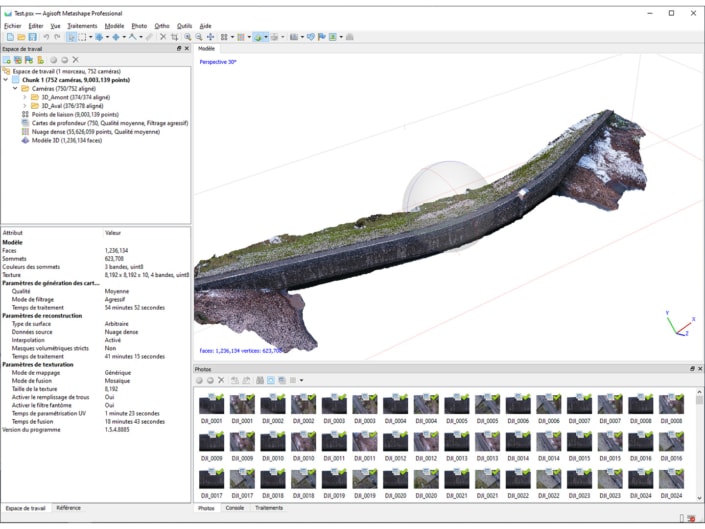Switch to the Référence pane tab
Viewport: 705px width, 529px height.
pyautogui.click(x=68, y=508)
